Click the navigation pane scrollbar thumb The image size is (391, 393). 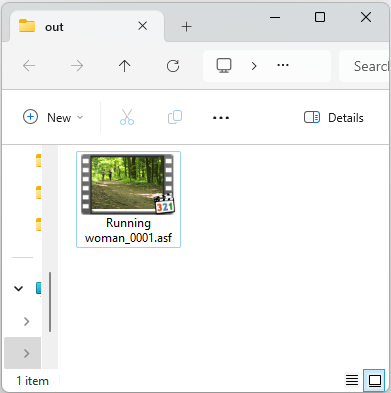[x=50, y=302]
